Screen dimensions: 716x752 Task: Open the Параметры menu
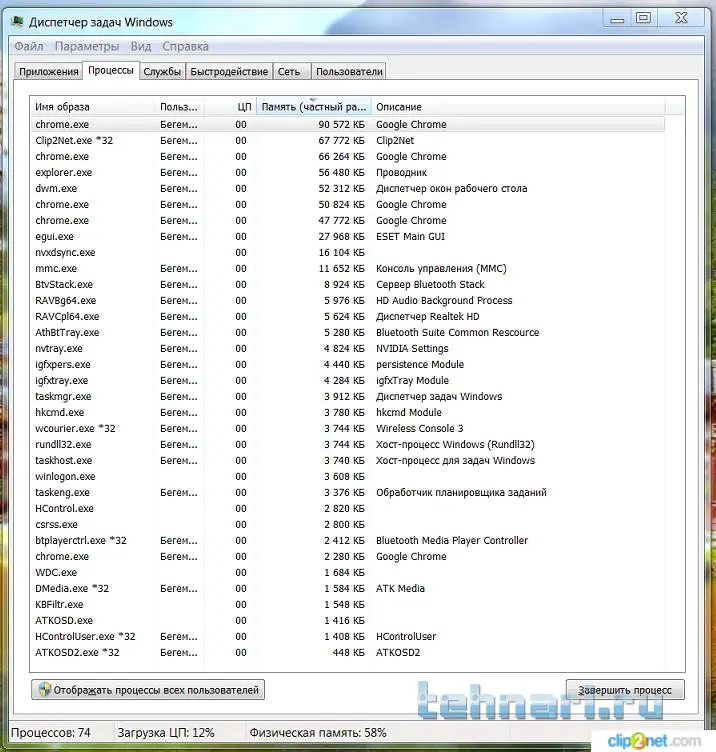pos(87,47)
